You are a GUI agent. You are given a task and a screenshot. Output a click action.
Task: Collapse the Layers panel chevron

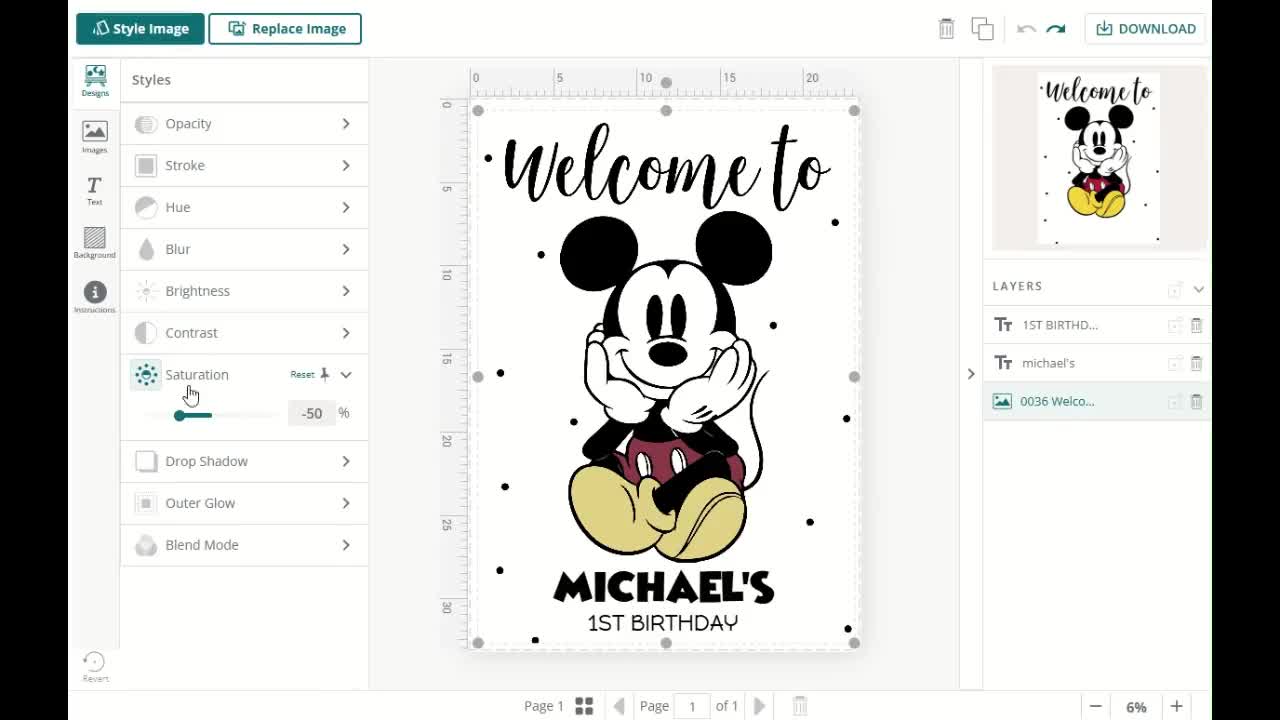[1198, 289]
